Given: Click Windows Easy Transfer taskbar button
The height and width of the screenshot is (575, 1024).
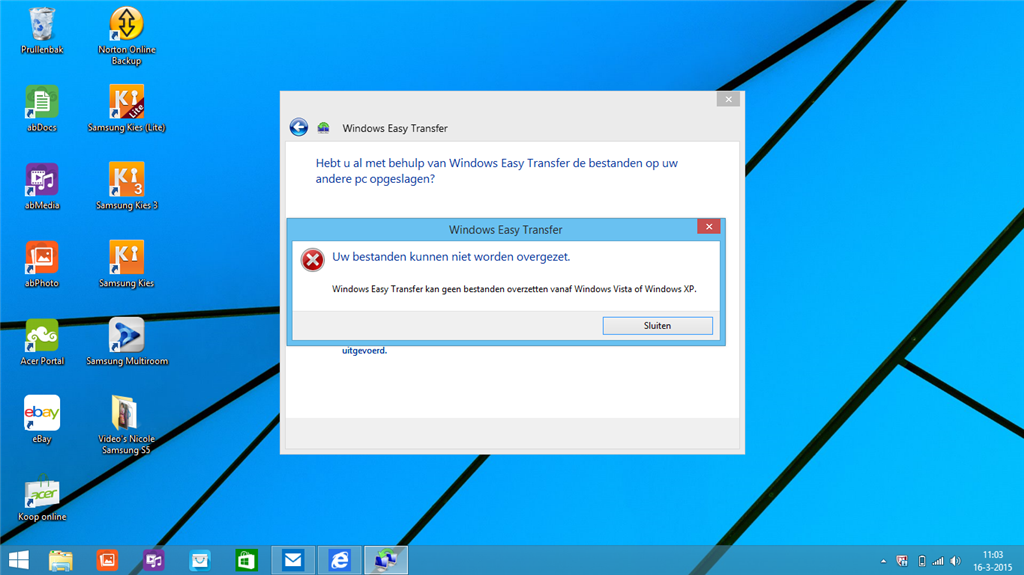Looking at the screenshot, I should point(386,561).
